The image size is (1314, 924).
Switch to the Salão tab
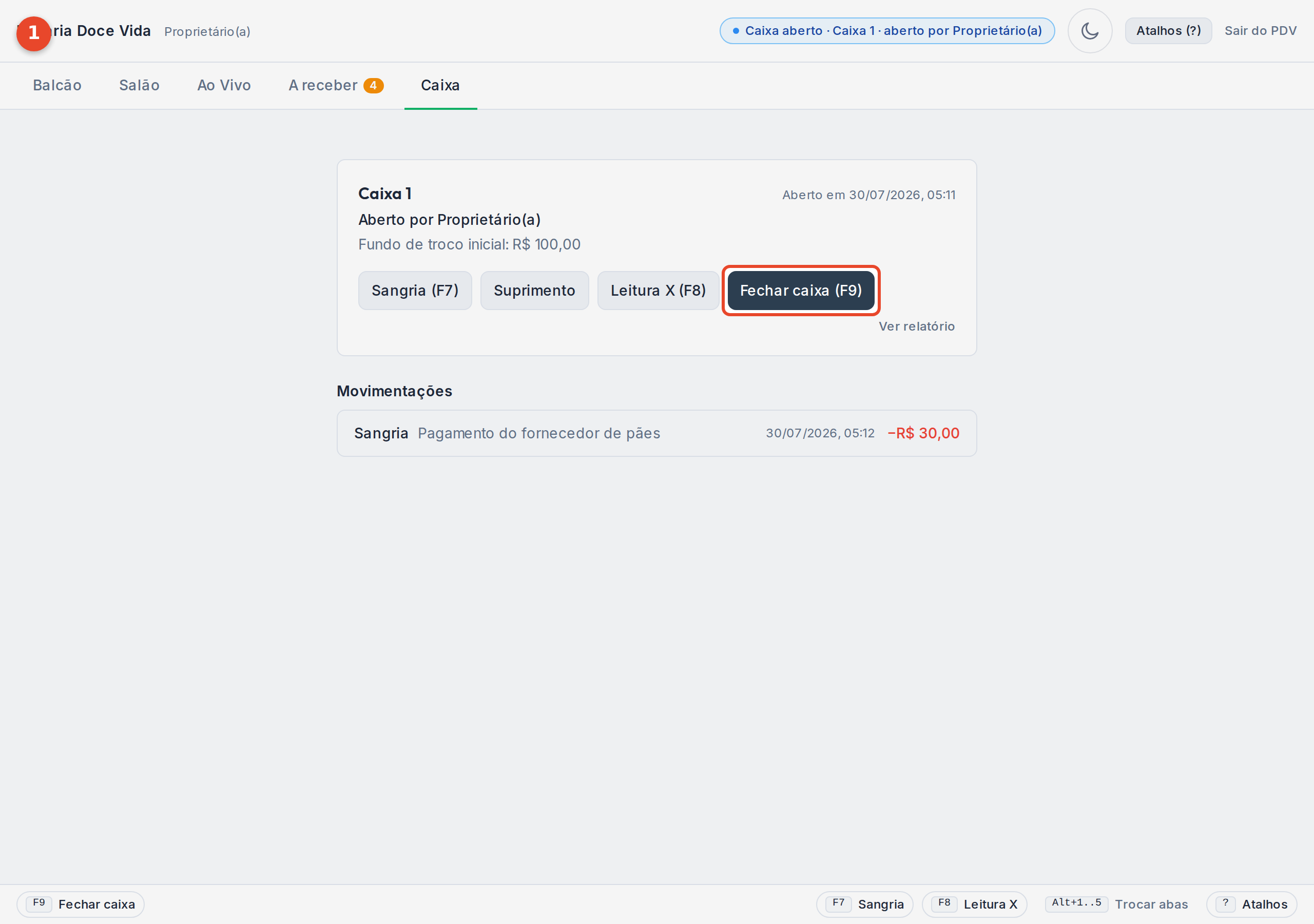(139, 85)
